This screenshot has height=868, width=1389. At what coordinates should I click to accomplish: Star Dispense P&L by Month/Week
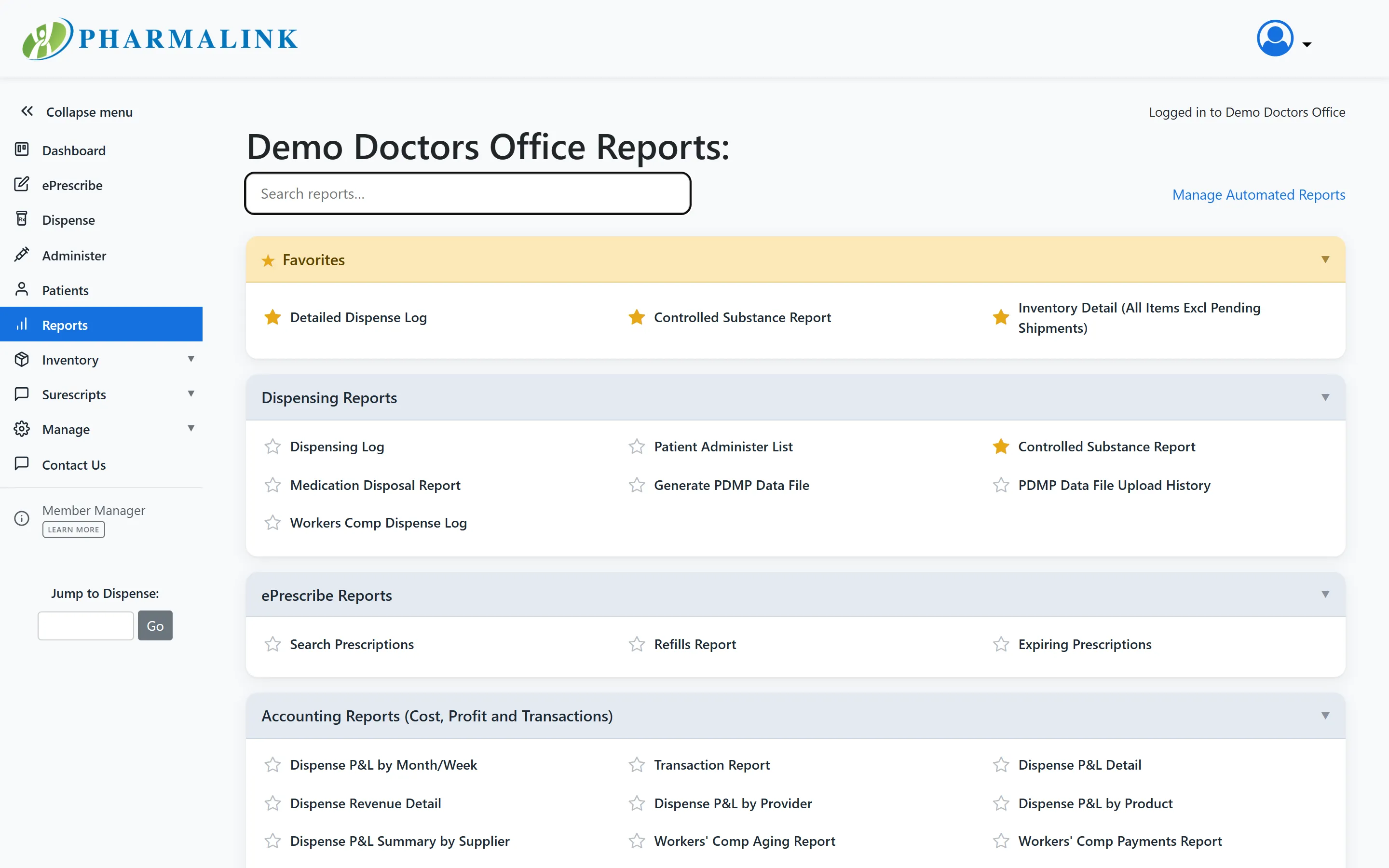[272, 765]
